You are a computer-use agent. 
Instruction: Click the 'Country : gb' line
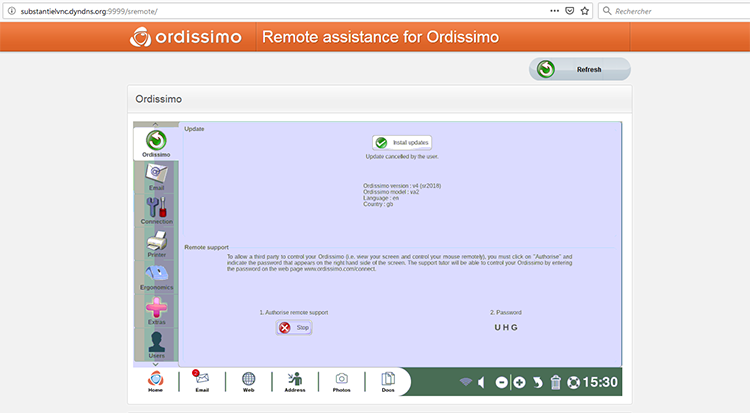(x=378, y=204)
